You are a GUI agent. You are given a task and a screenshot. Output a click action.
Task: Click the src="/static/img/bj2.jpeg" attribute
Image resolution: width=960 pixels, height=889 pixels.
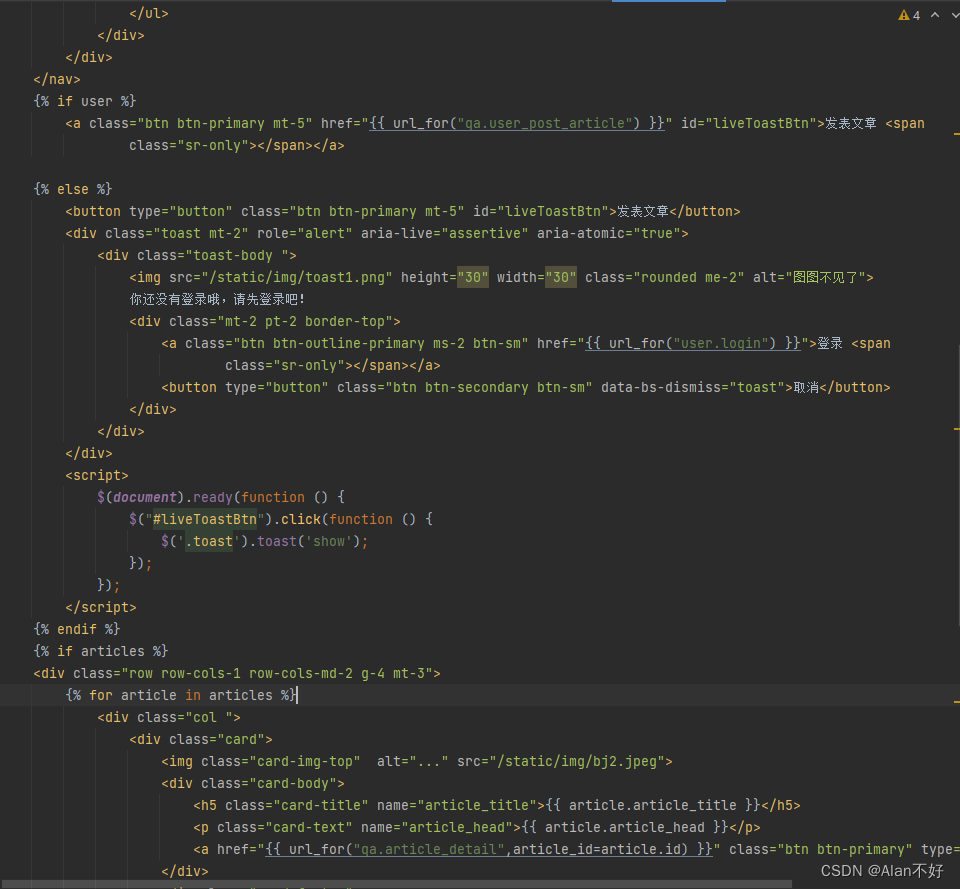tap(561, 761)
